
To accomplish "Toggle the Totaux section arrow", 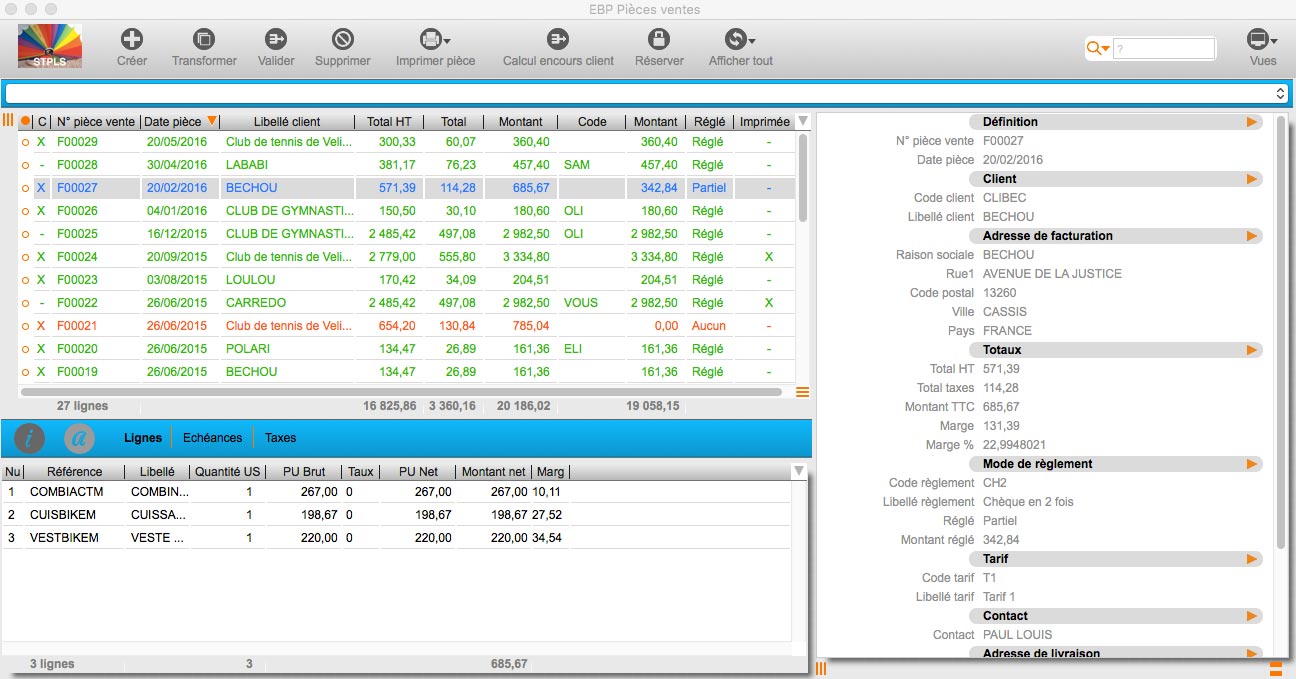I will coord(1251,350).
